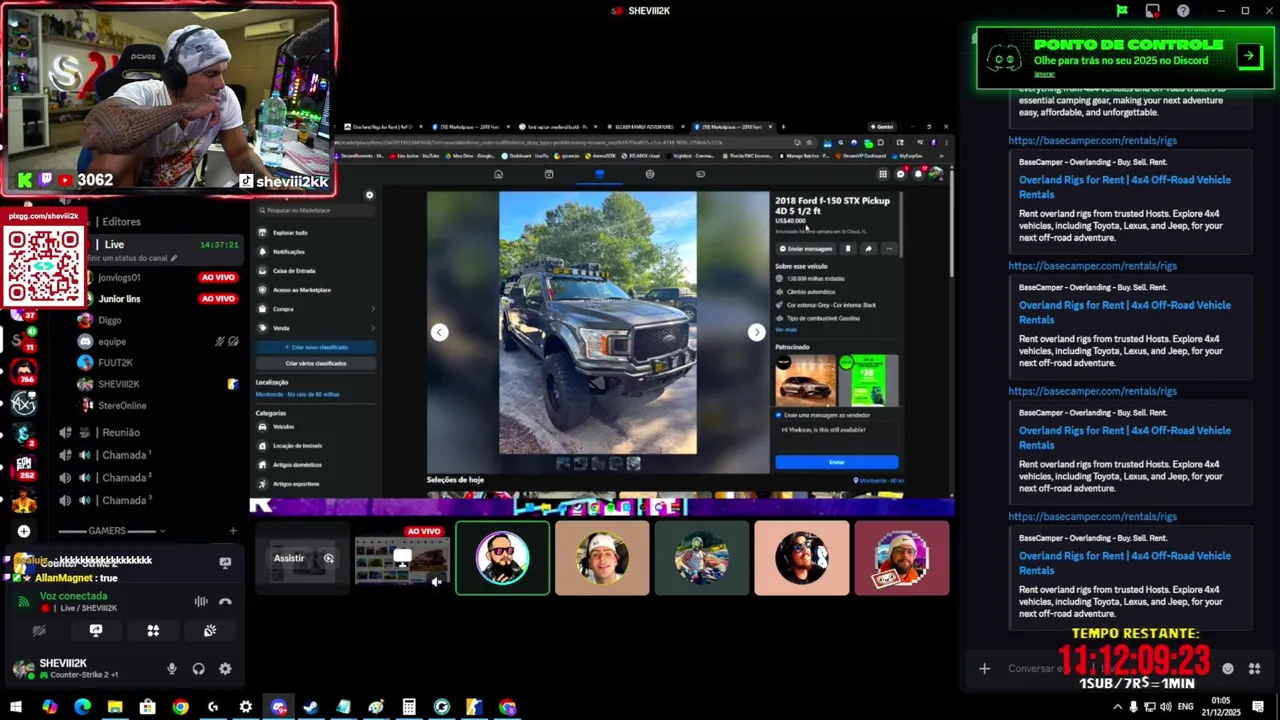
Task: Change location Monteverde radius link
Action: tap(297, 394)
